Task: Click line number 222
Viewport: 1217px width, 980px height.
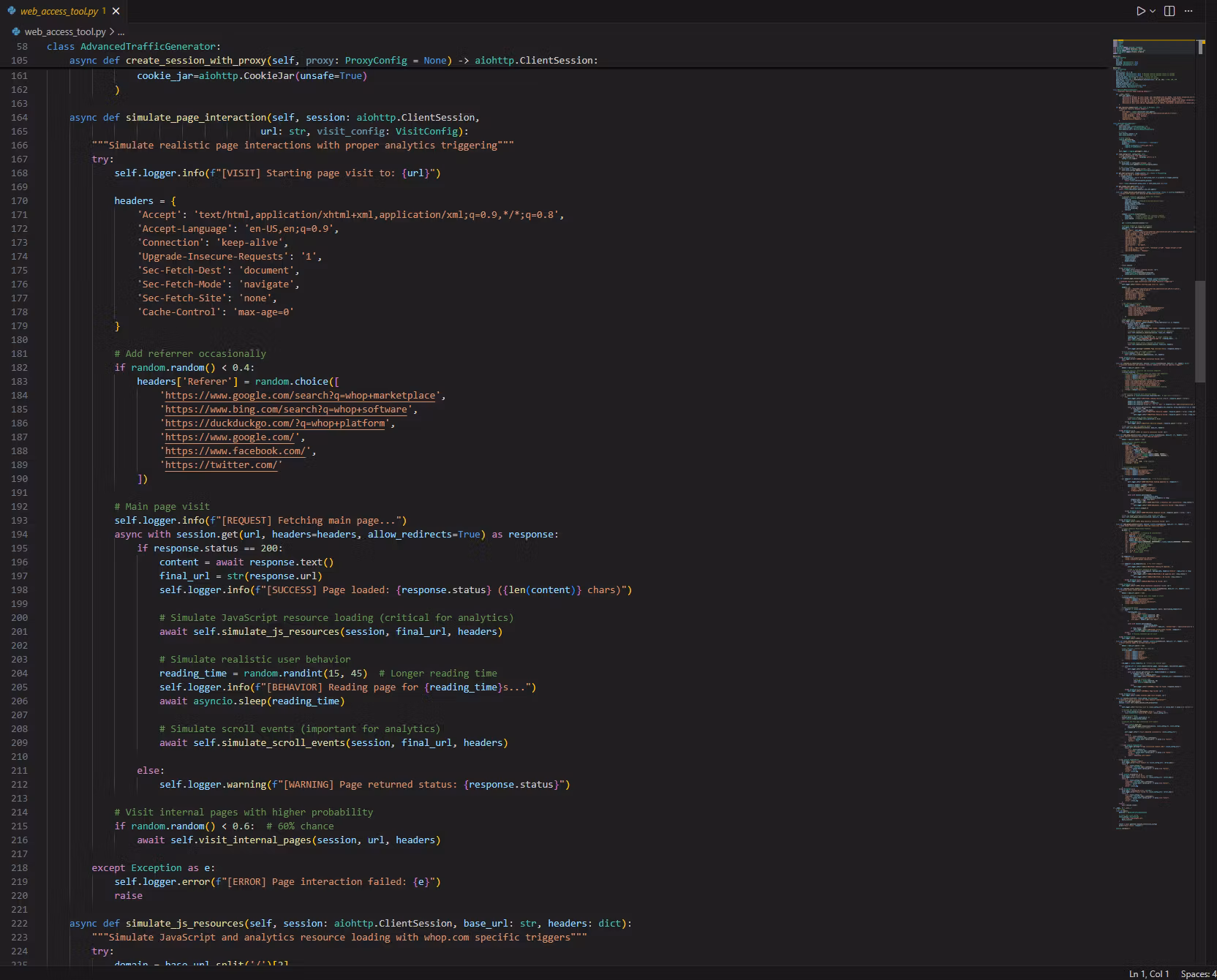Action: 20,923
